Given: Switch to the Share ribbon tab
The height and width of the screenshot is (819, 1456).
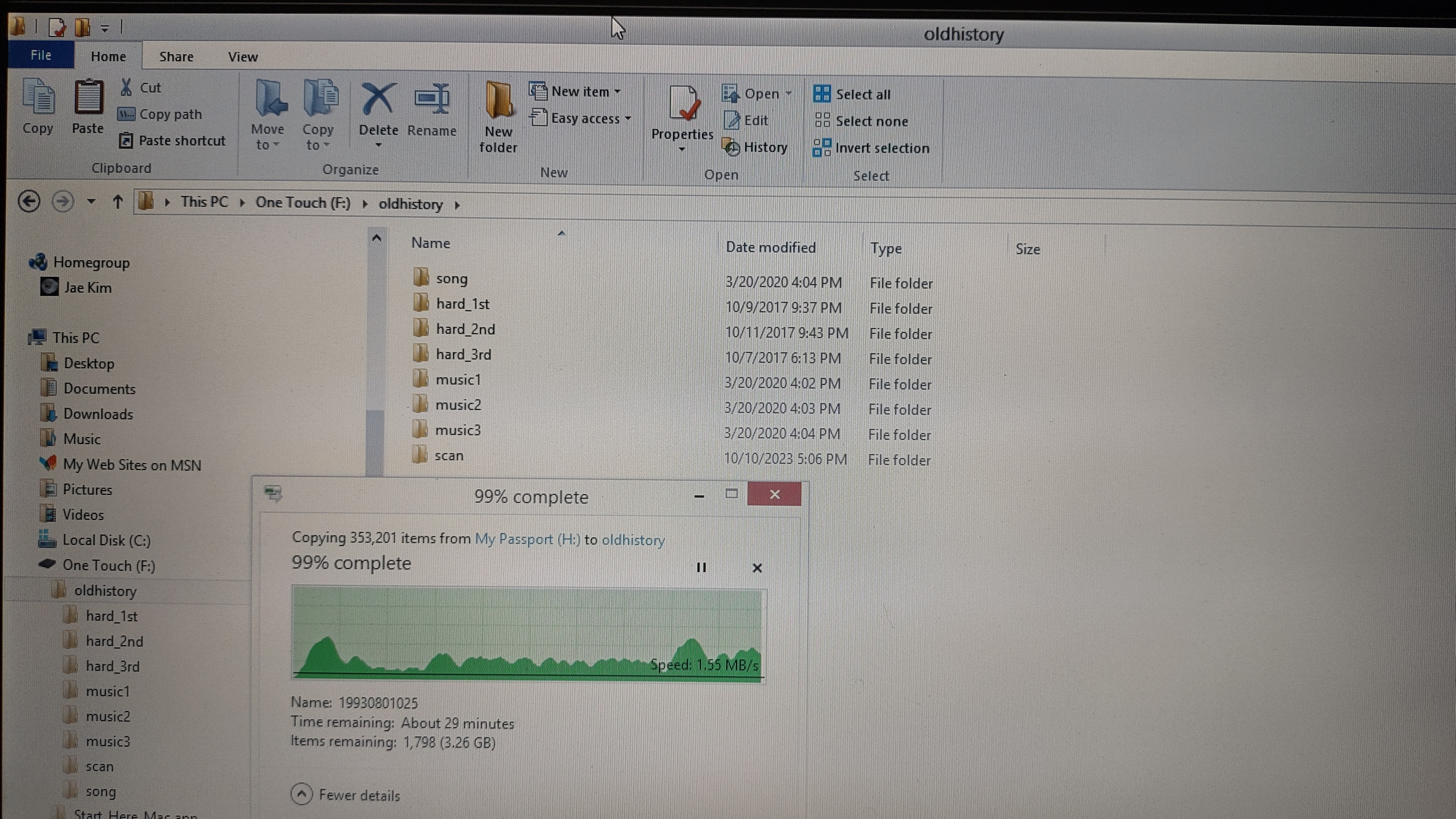Looking at the screenshot, I should tap(176, 56).
